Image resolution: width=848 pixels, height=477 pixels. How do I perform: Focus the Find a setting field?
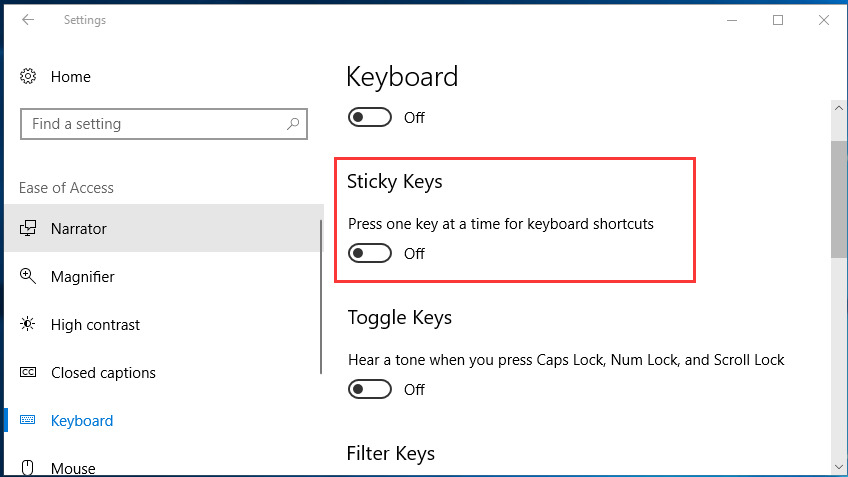164,124
